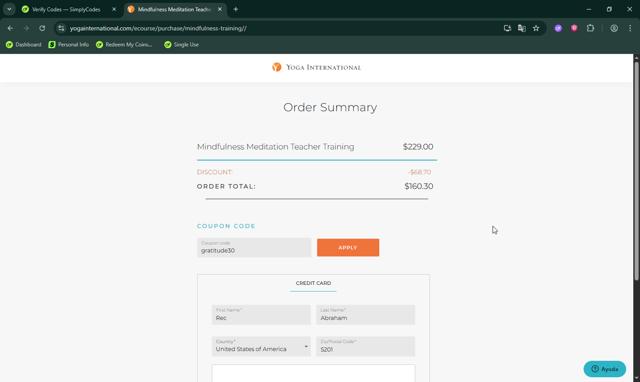
Task: Click the Last Name field
Action: click(365, 315)
